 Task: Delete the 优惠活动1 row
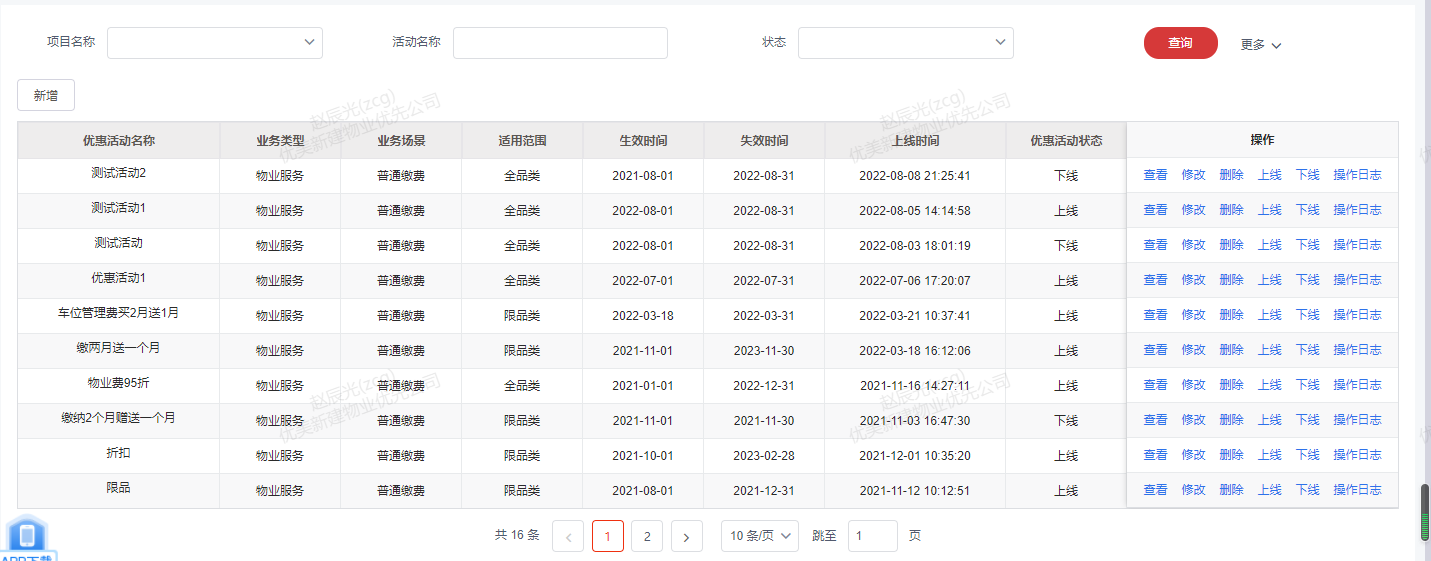(x=1231, y=280)
